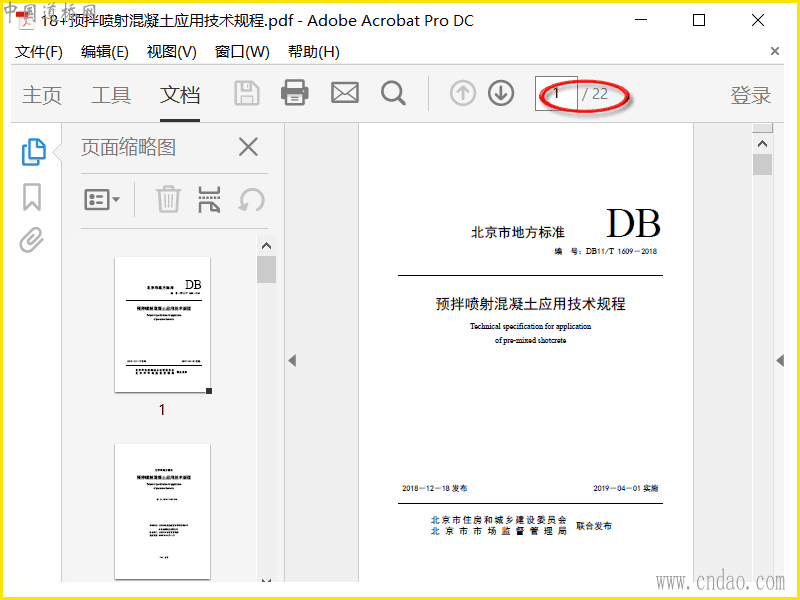Click the thumbnail page label 1
800x600 pixels.
pos(162,410)
